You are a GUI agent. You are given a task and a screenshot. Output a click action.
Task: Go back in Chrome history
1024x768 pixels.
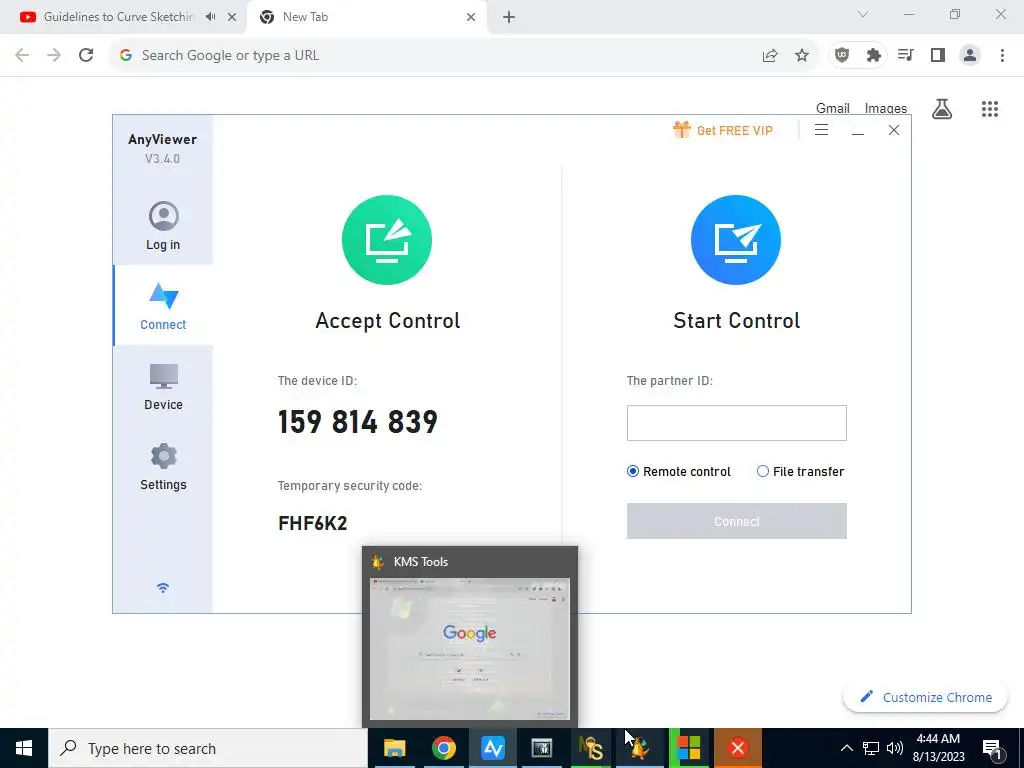tap(22, 55)
